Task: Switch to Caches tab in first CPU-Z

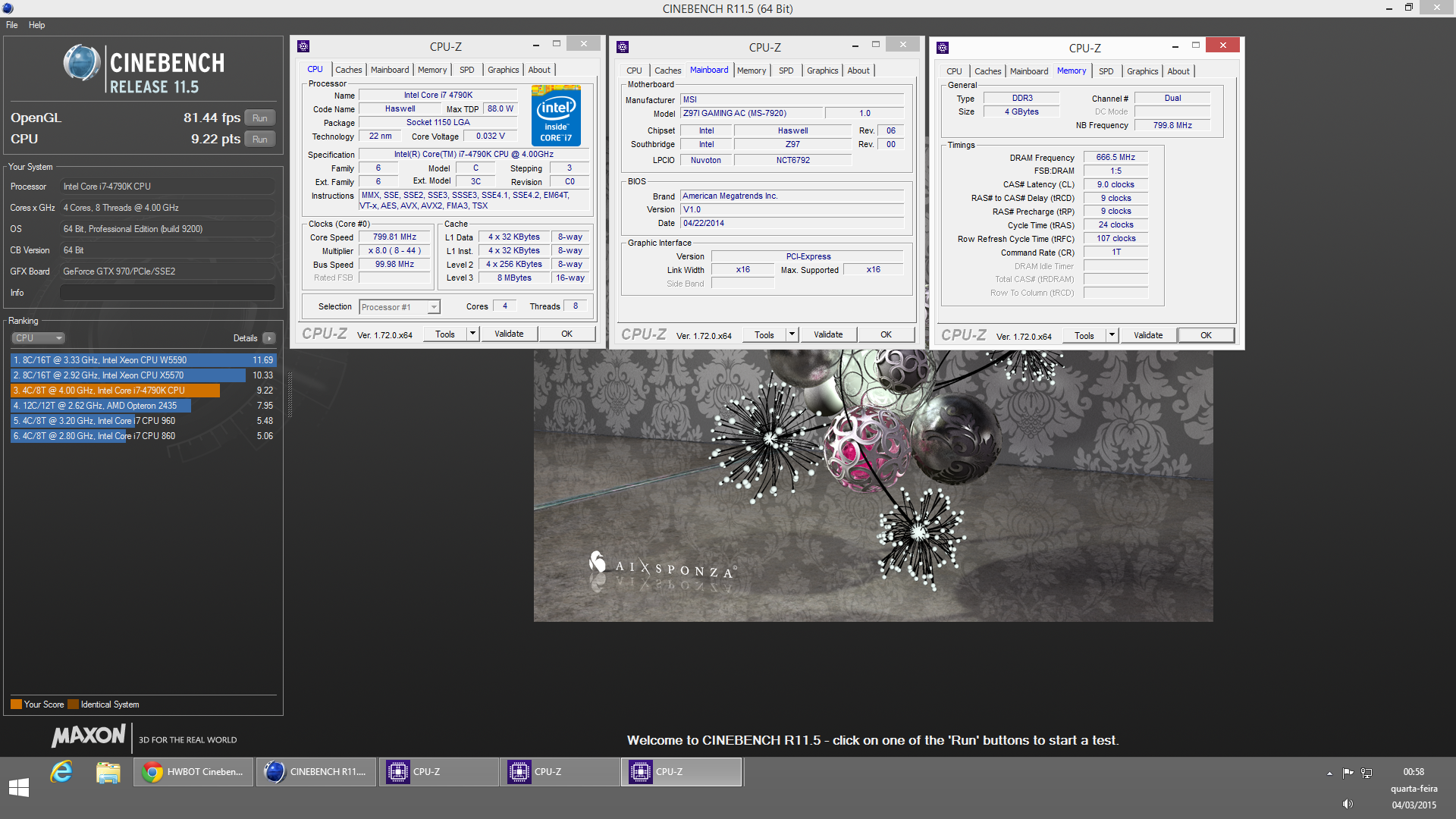Action: click(349, 70)
